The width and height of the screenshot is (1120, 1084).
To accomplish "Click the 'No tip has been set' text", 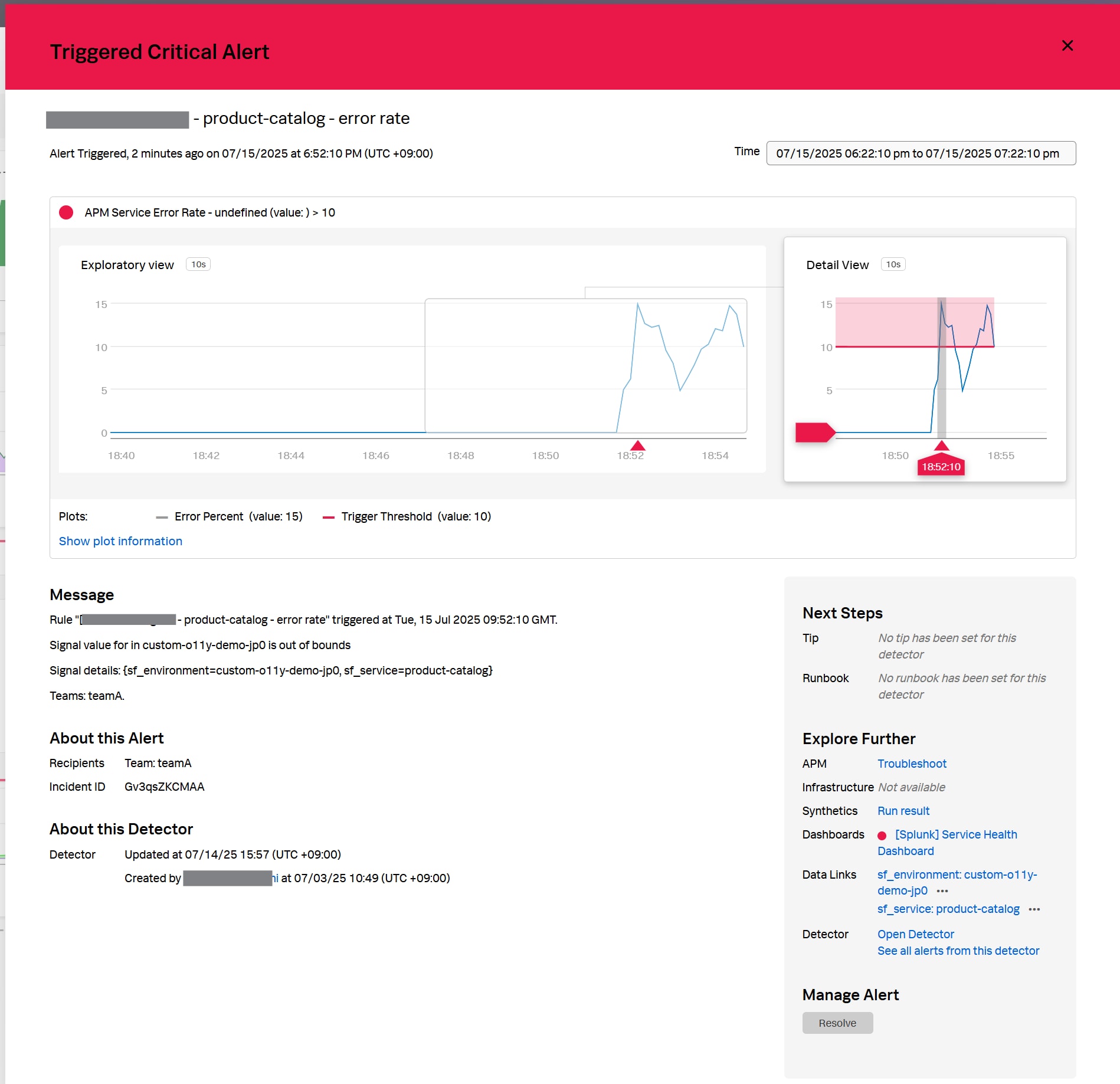I will coord(947,646).
